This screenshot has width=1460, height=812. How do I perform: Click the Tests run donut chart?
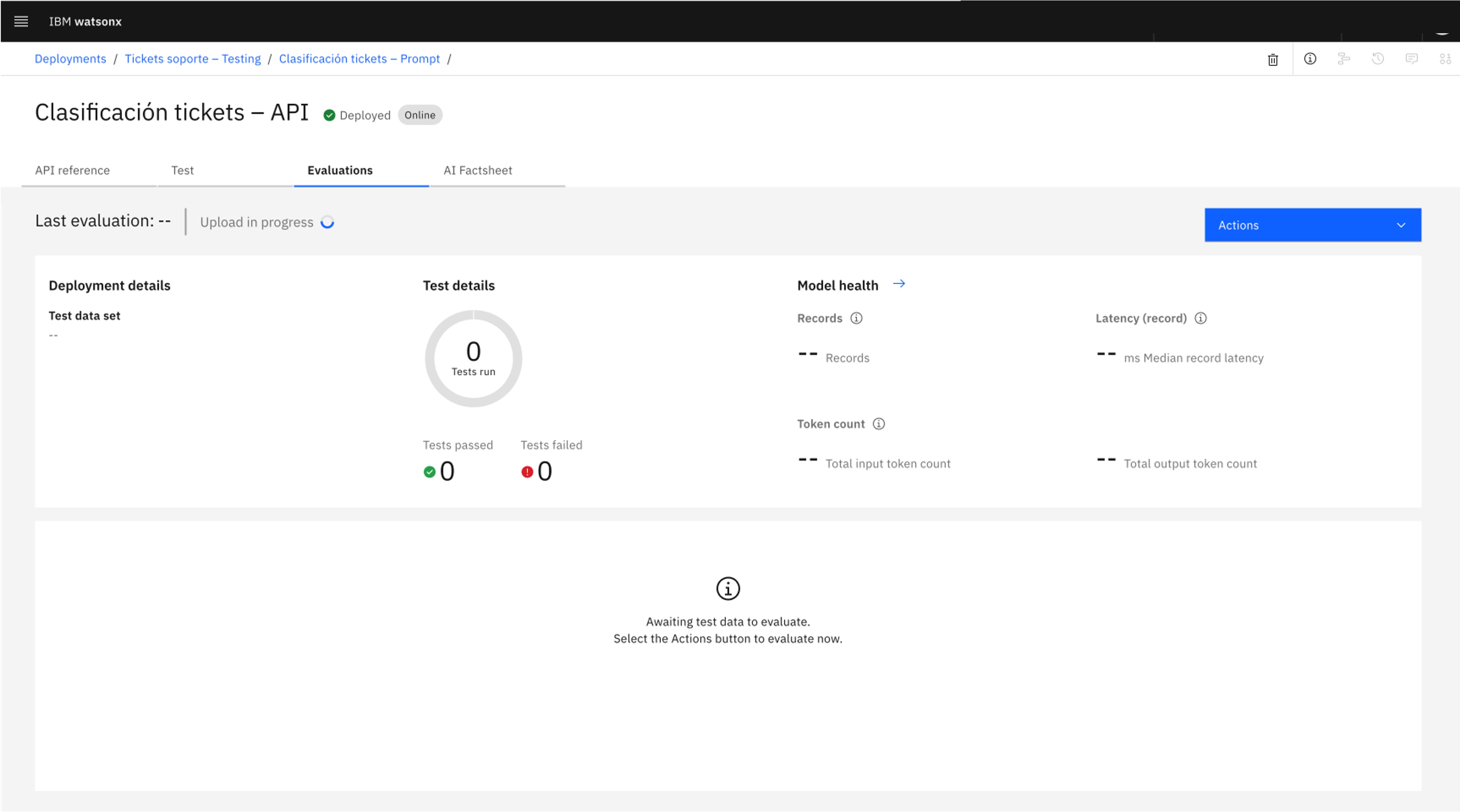click(x=473, y=359)
